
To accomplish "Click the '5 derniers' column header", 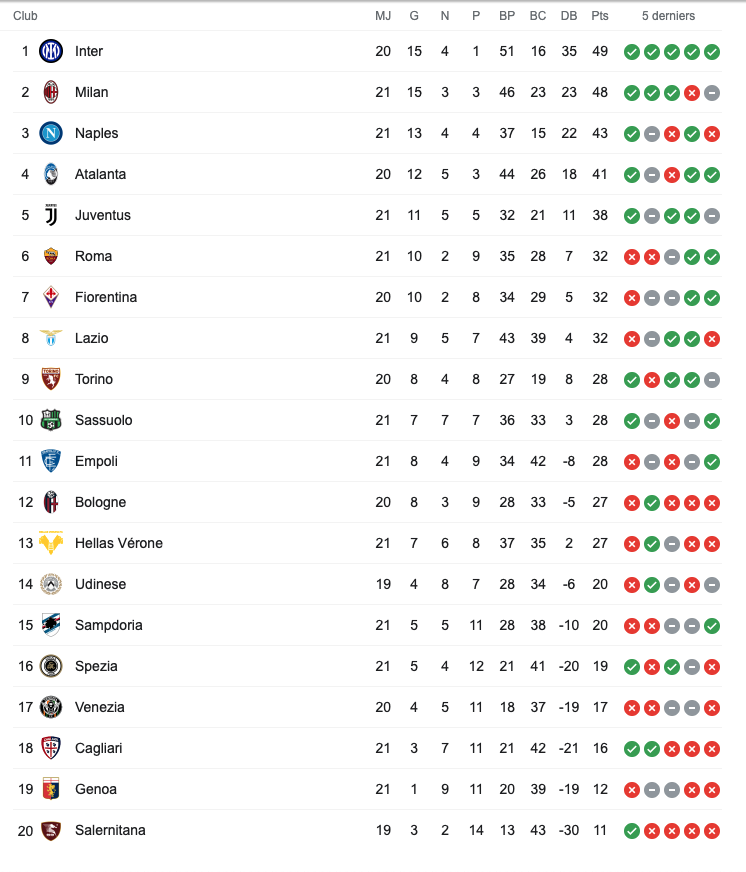I will coord(668,16).
